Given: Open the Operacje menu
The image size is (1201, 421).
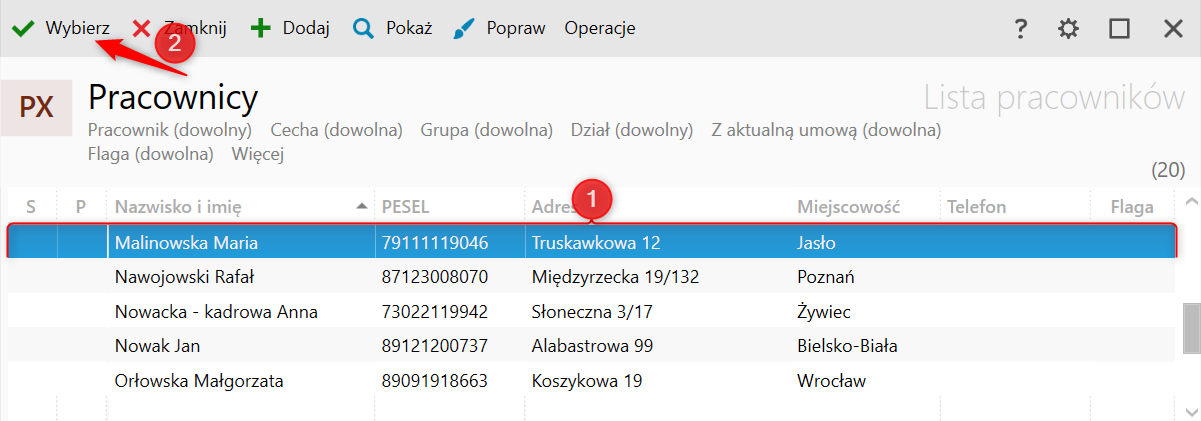Looking at the screenshot, I should pyautogui.click(x=599, y=29).
